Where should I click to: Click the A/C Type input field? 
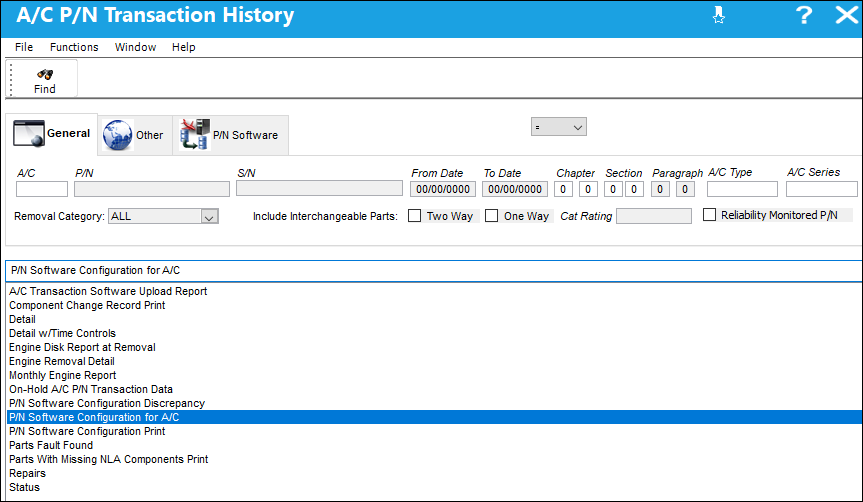742,189
